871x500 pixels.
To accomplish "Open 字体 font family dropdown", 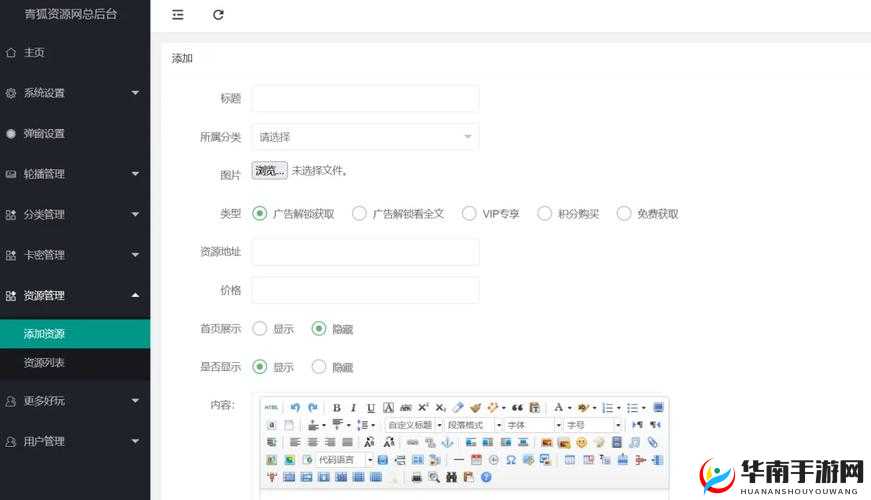I will pyautogui.click(x=533, y=425).
